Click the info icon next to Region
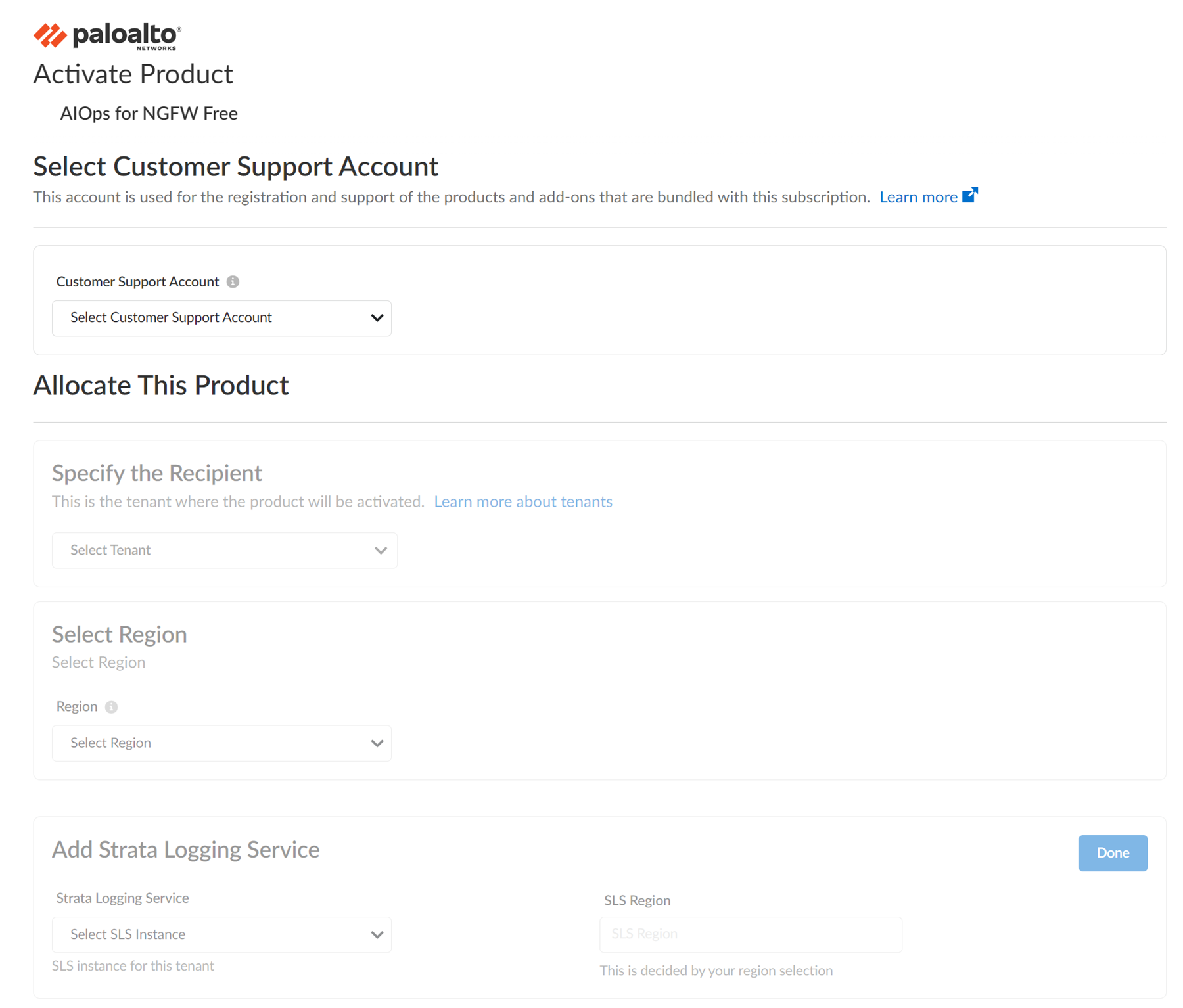Screen dimensions: 1183x1008 [x=112, y=707]
